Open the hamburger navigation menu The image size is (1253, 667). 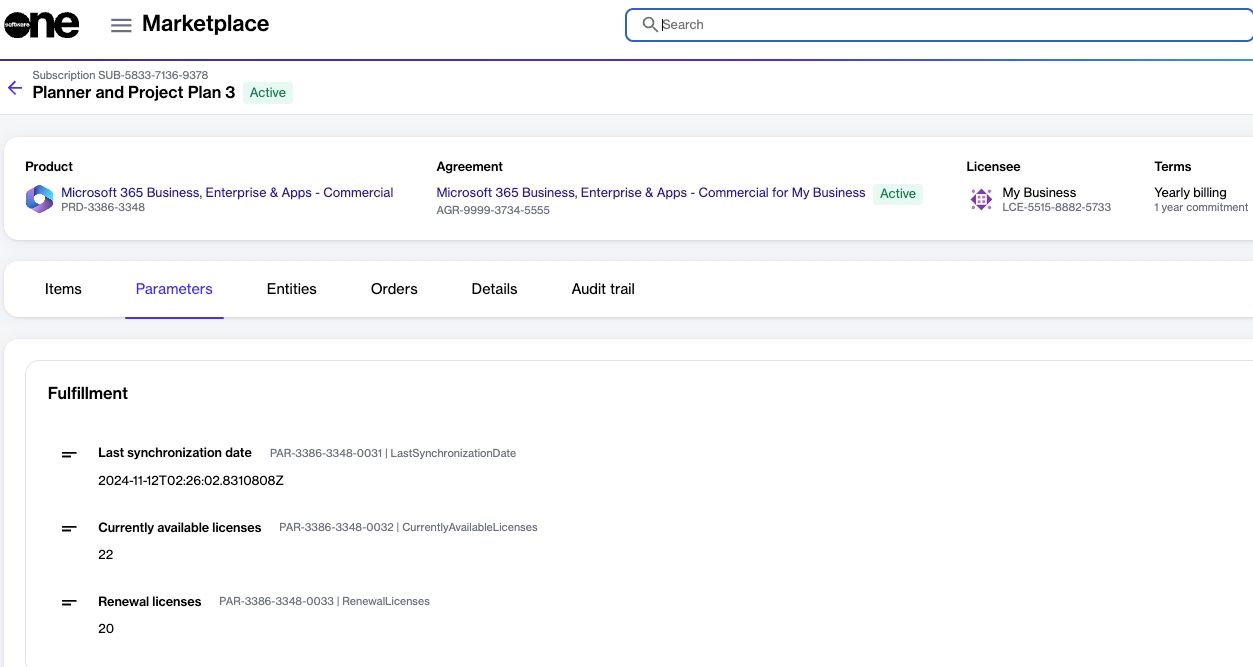click(121, 25)
